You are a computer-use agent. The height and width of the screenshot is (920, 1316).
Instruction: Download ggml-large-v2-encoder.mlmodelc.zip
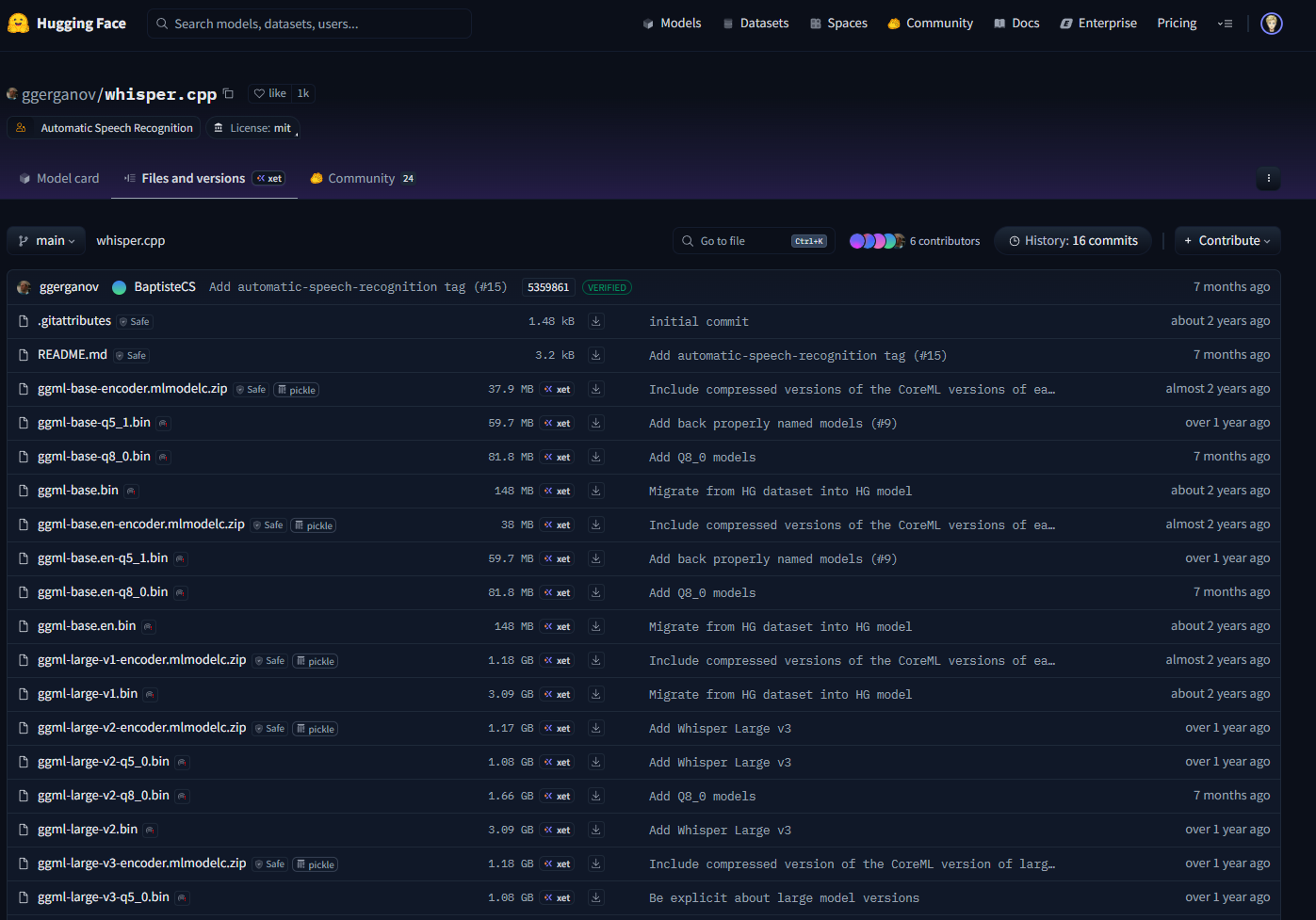(596, 728)
